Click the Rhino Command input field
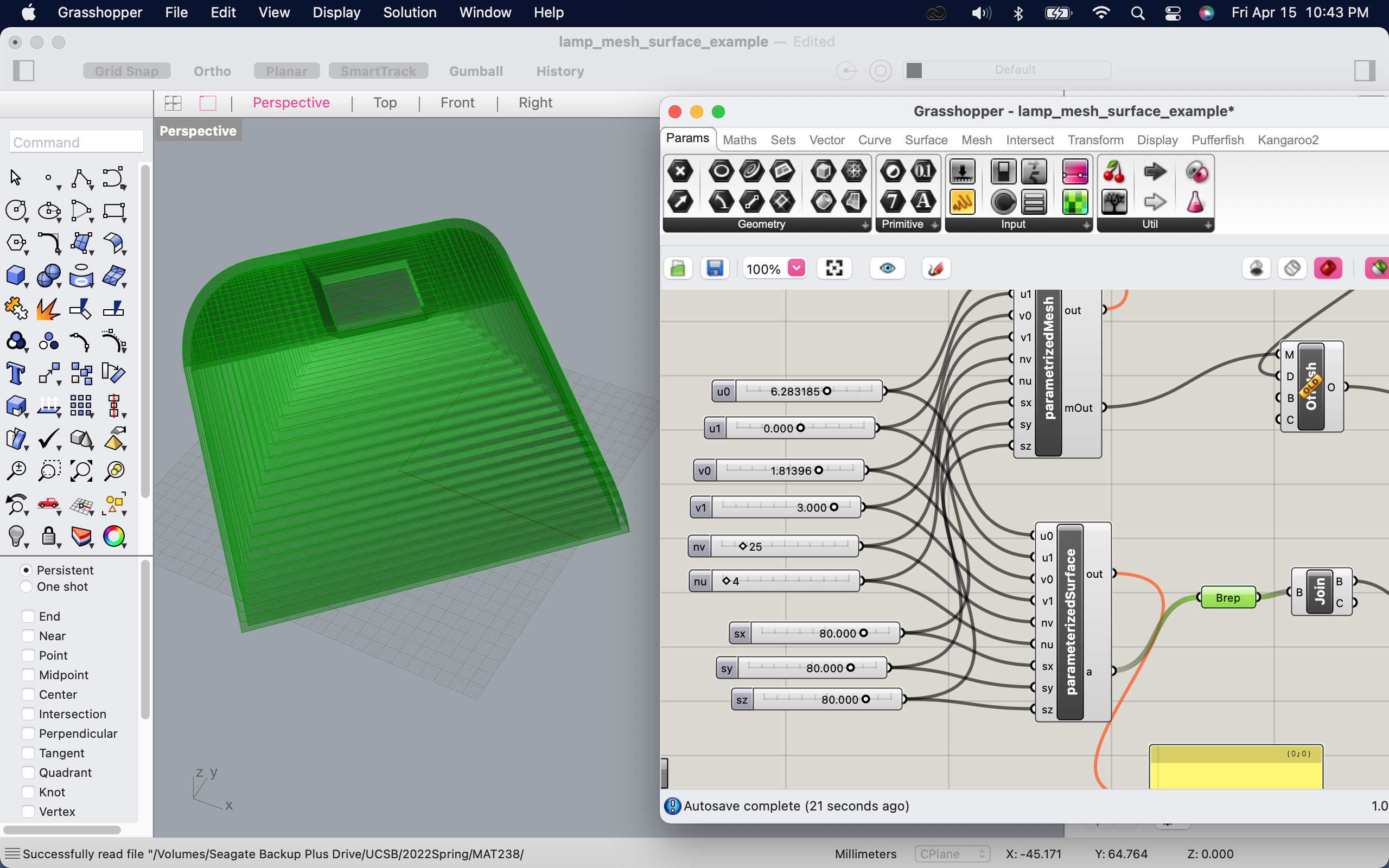Image resolution: width=1389 pixels, height=868 pixels. point(77,142)
